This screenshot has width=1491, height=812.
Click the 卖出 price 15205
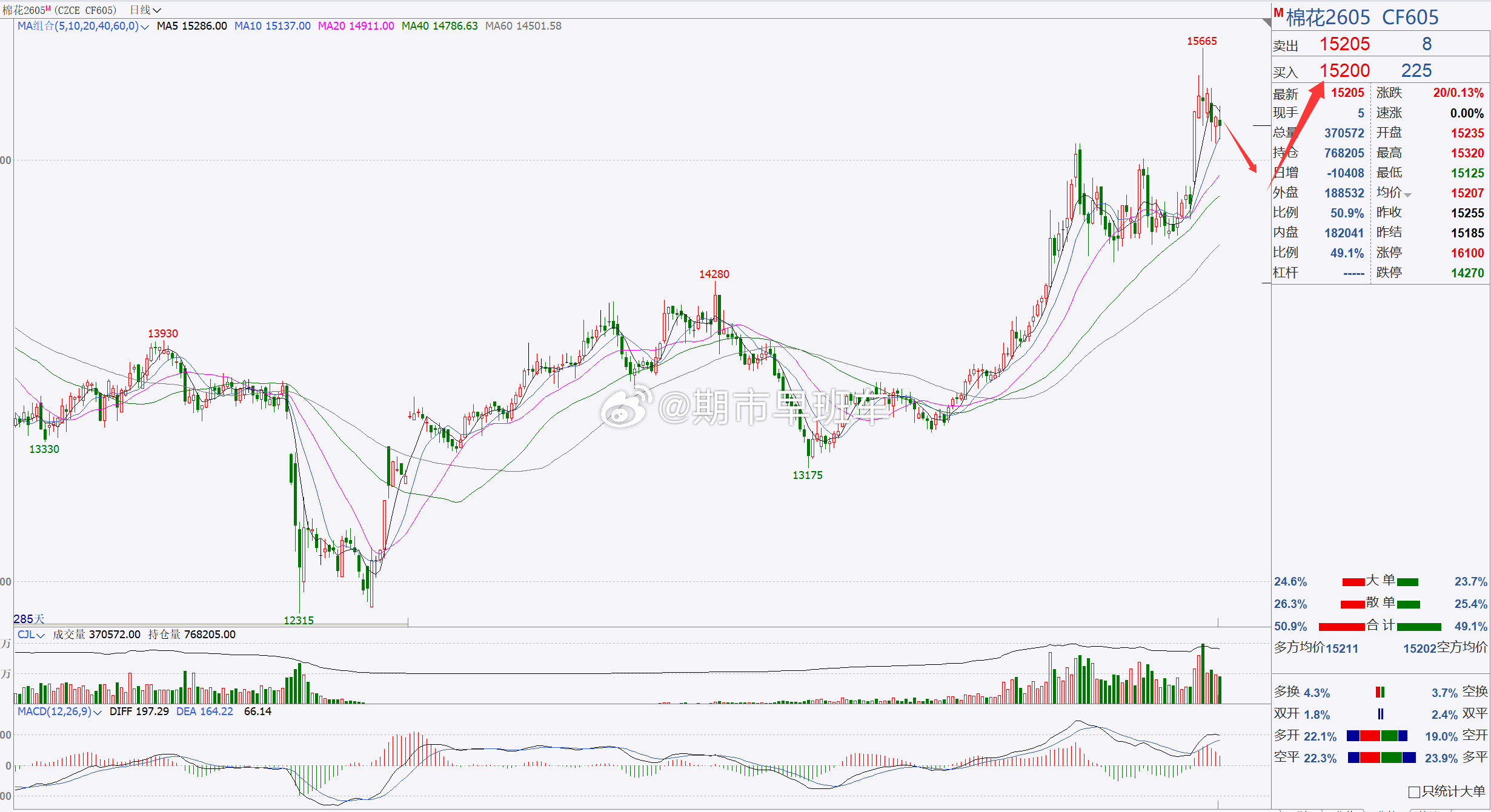pos(1344,44)
